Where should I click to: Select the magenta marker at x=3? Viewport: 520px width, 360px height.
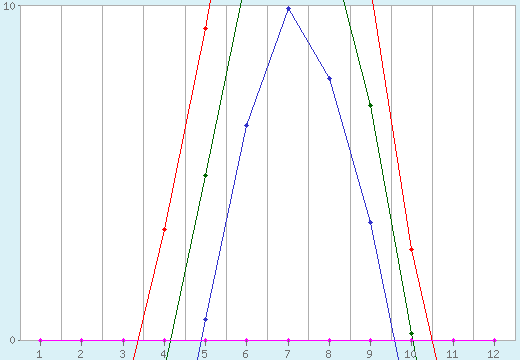(123, 340)
